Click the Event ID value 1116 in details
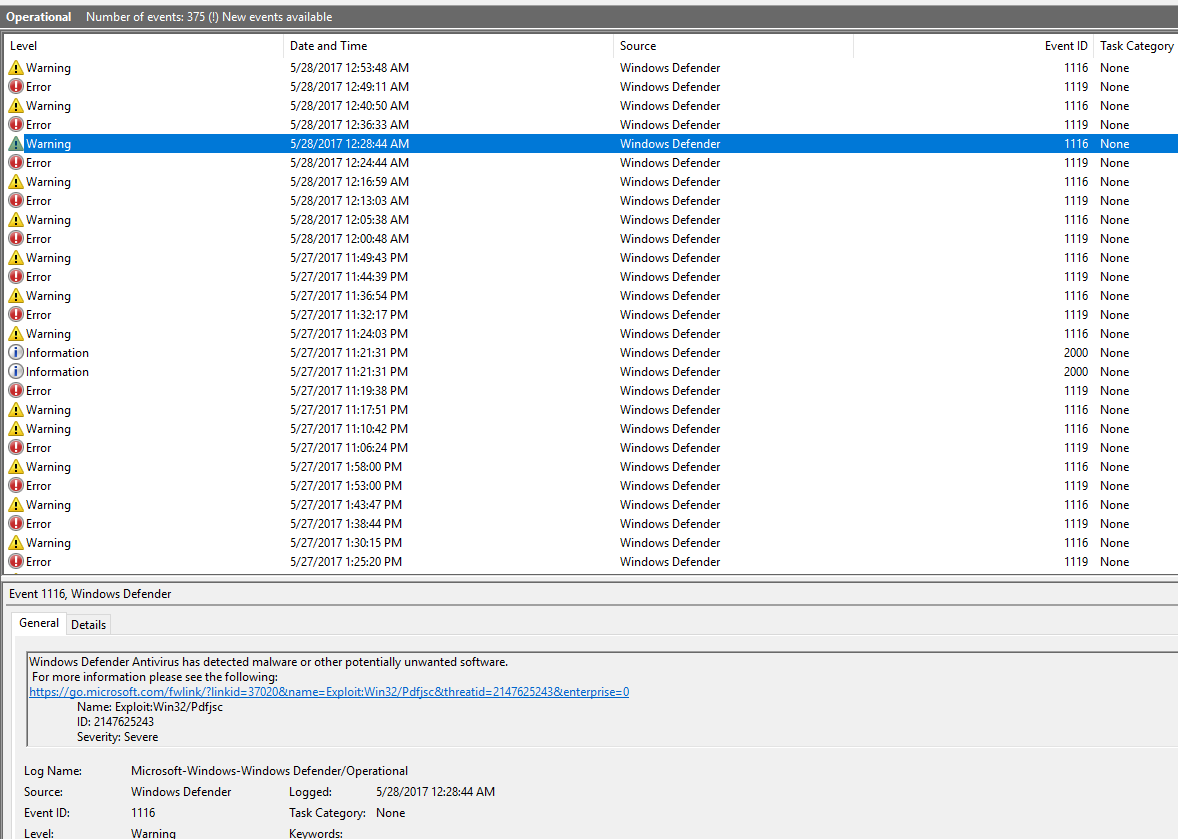The height and width of the screenshot is (839, 1178). (x=143, y=813)
